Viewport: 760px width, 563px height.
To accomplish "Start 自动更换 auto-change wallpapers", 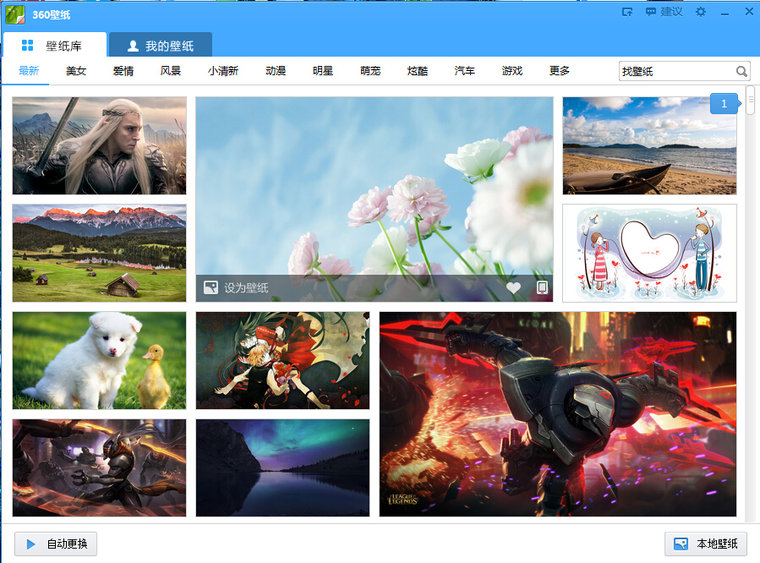I will click(x=55, y=544).
